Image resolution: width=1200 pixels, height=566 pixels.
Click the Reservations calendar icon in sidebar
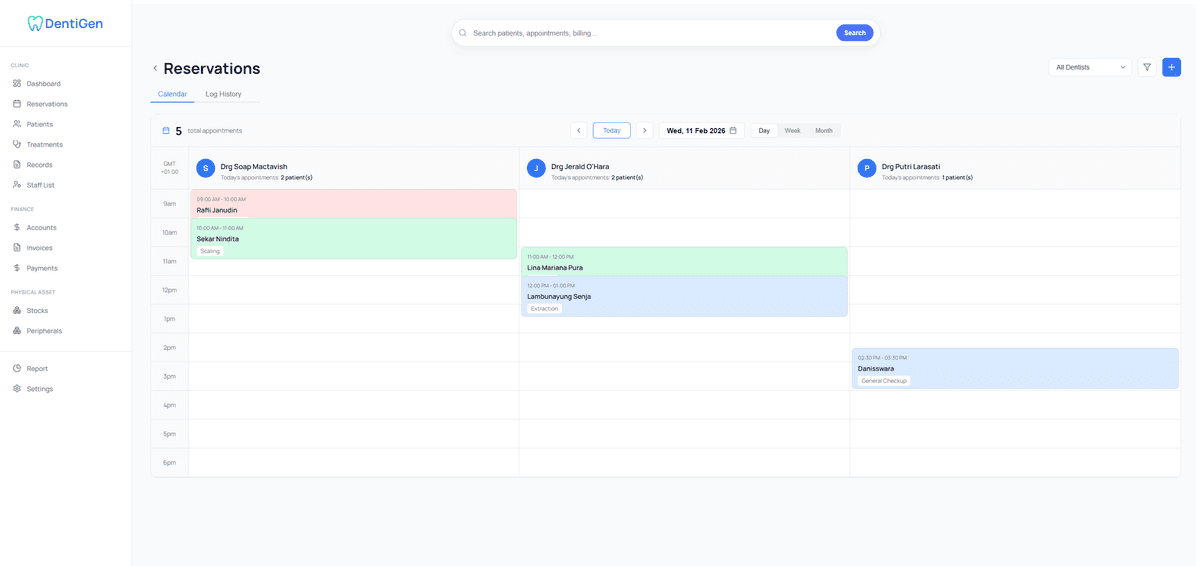tap(17, 103)
